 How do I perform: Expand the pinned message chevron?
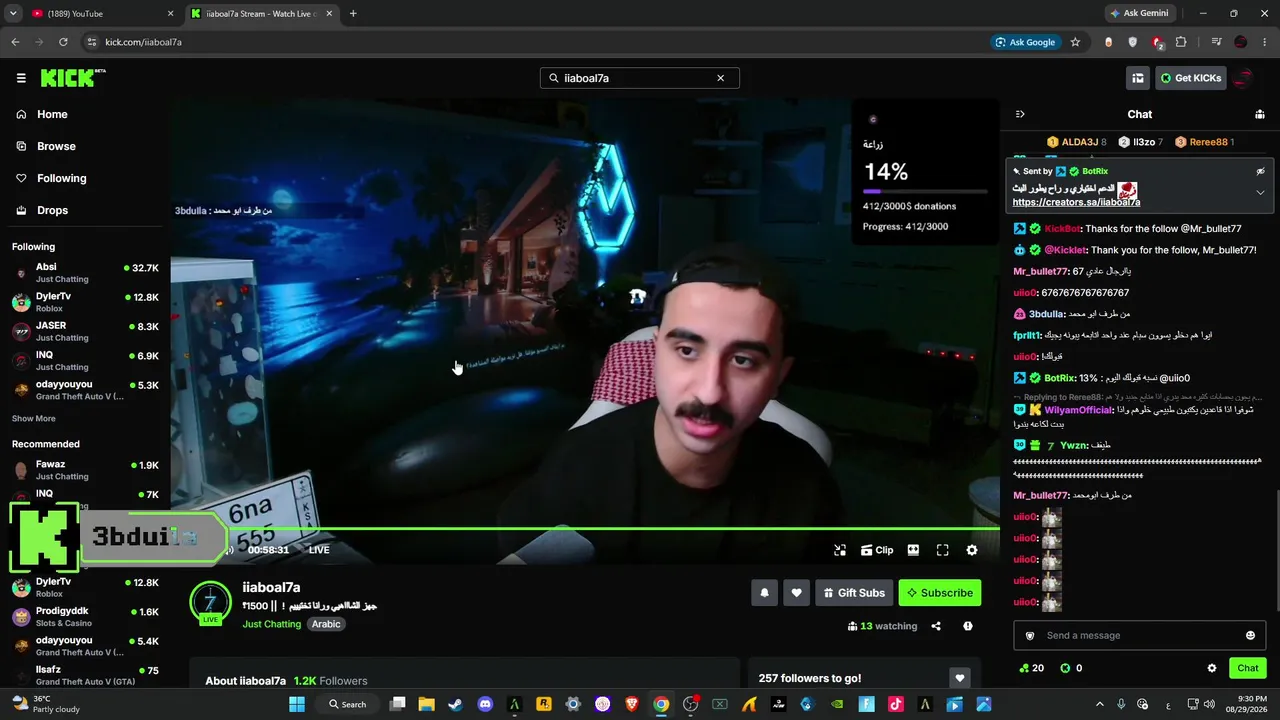tap(1260, 192)
